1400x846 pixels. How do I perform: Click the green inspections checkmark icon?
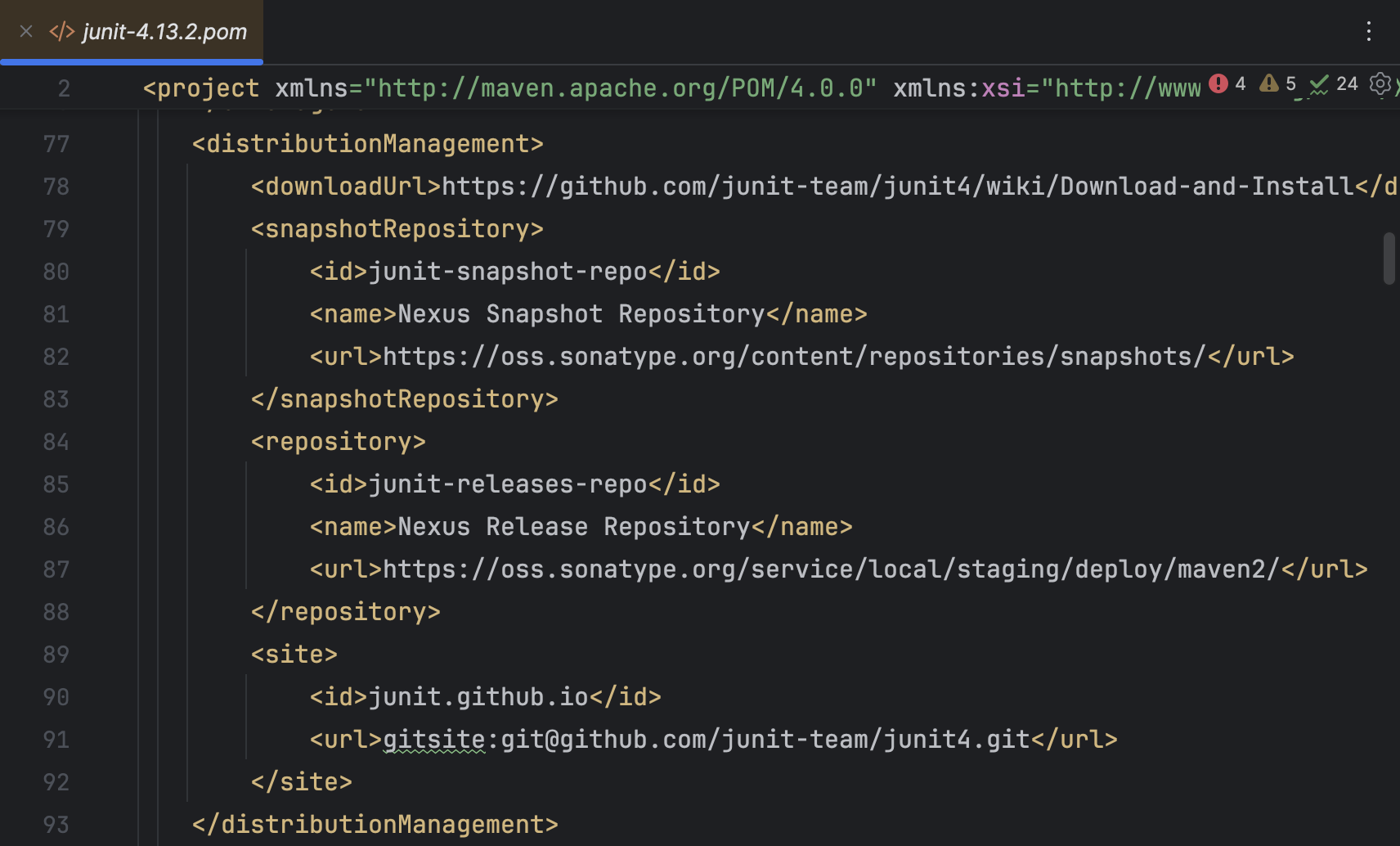1318,83
